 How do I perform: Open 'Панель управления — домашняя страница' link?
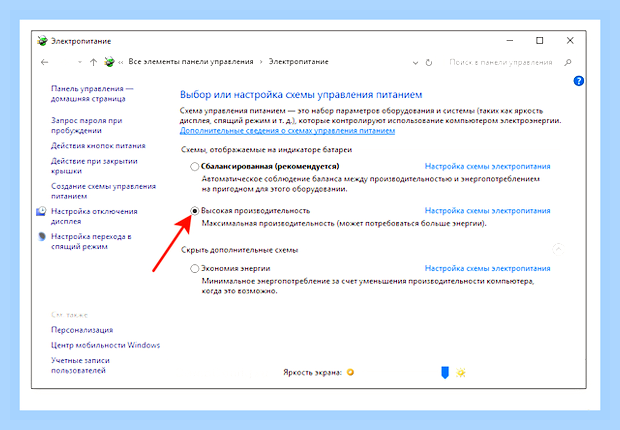coord(92,94)
